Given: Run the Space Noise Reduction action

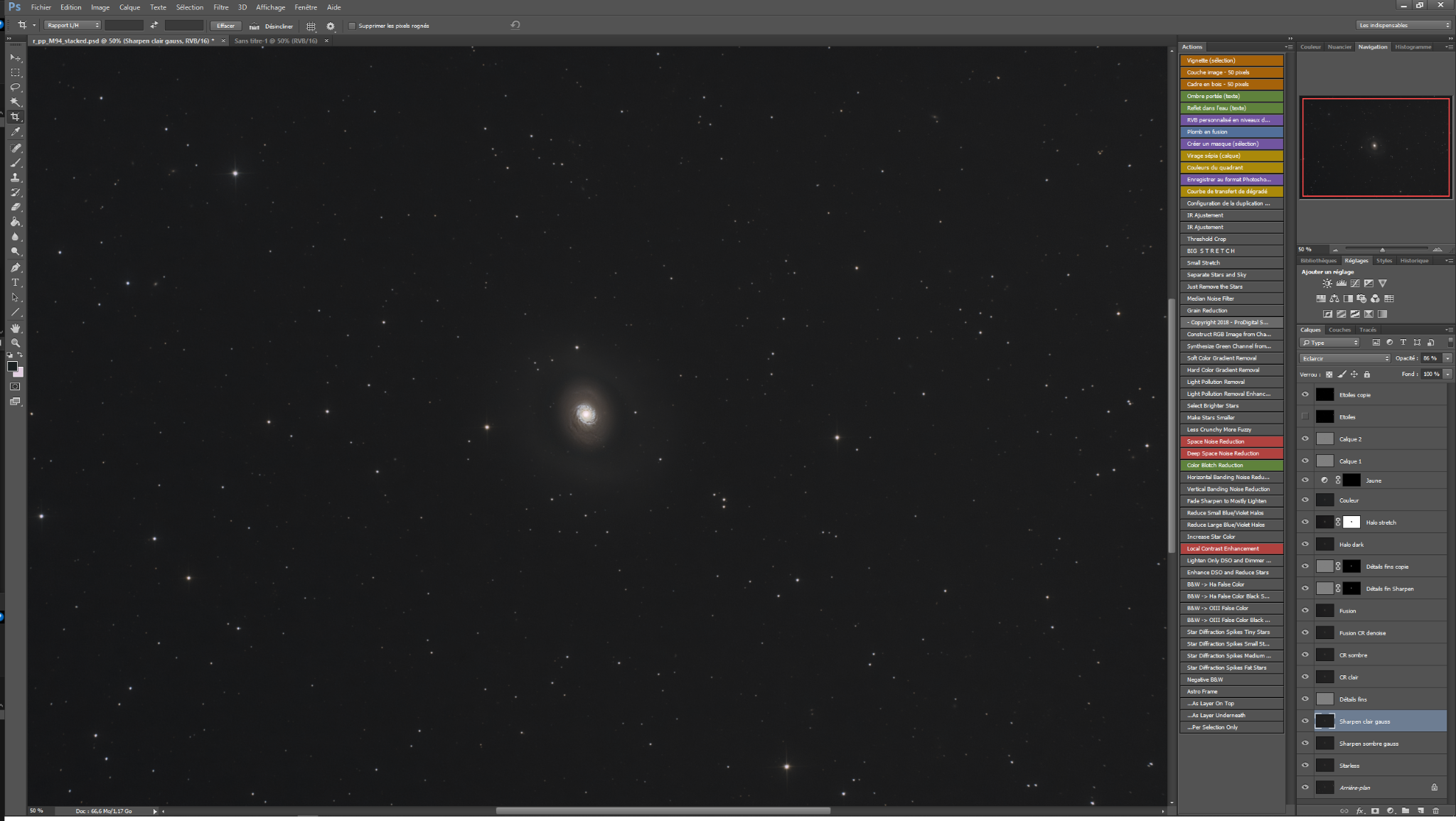Looking at the screenshot, I should pos(1231,441).
